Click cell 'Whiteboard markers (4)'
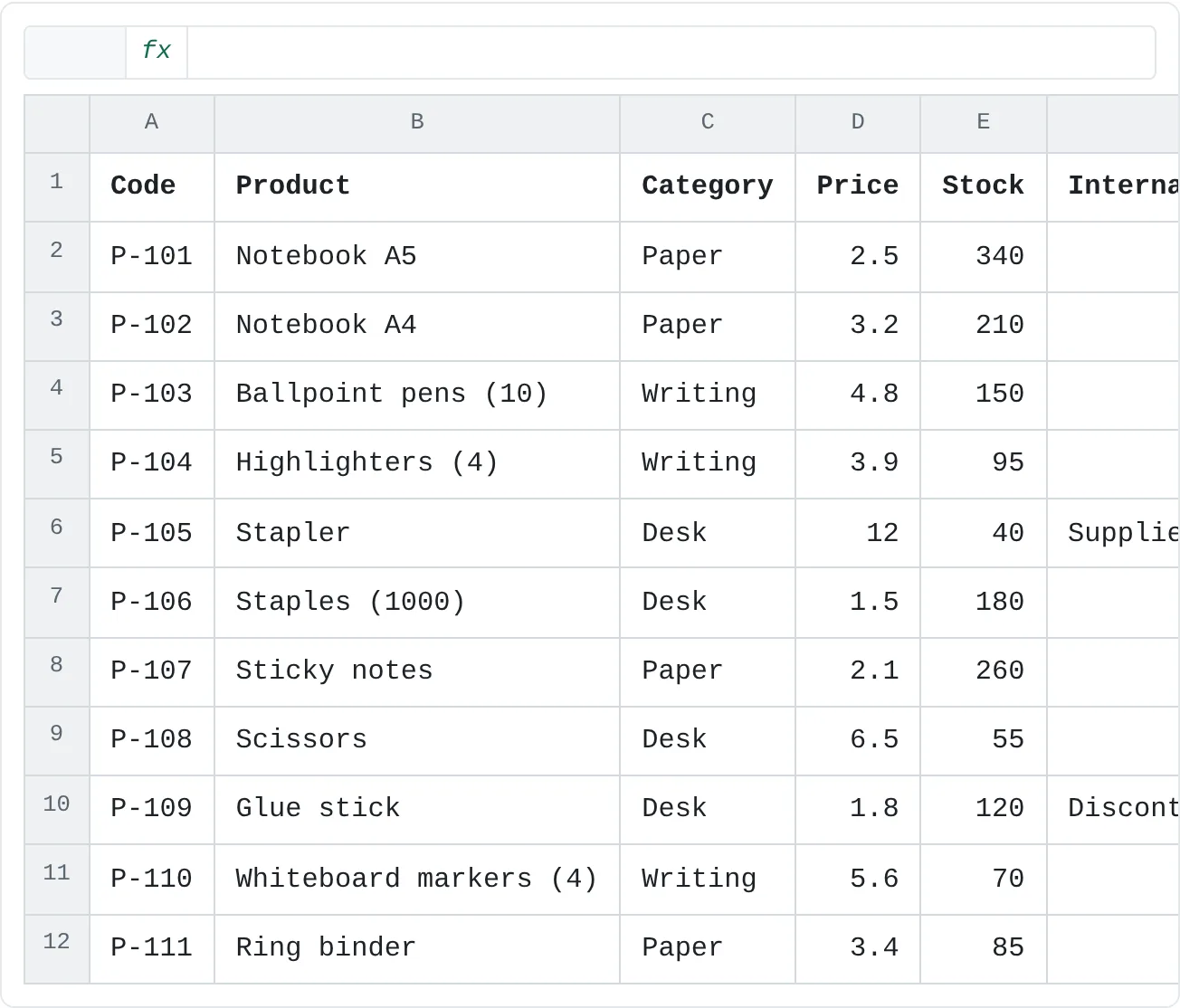This screenshot has height=1008, width=1180. (x=417, y=879)
